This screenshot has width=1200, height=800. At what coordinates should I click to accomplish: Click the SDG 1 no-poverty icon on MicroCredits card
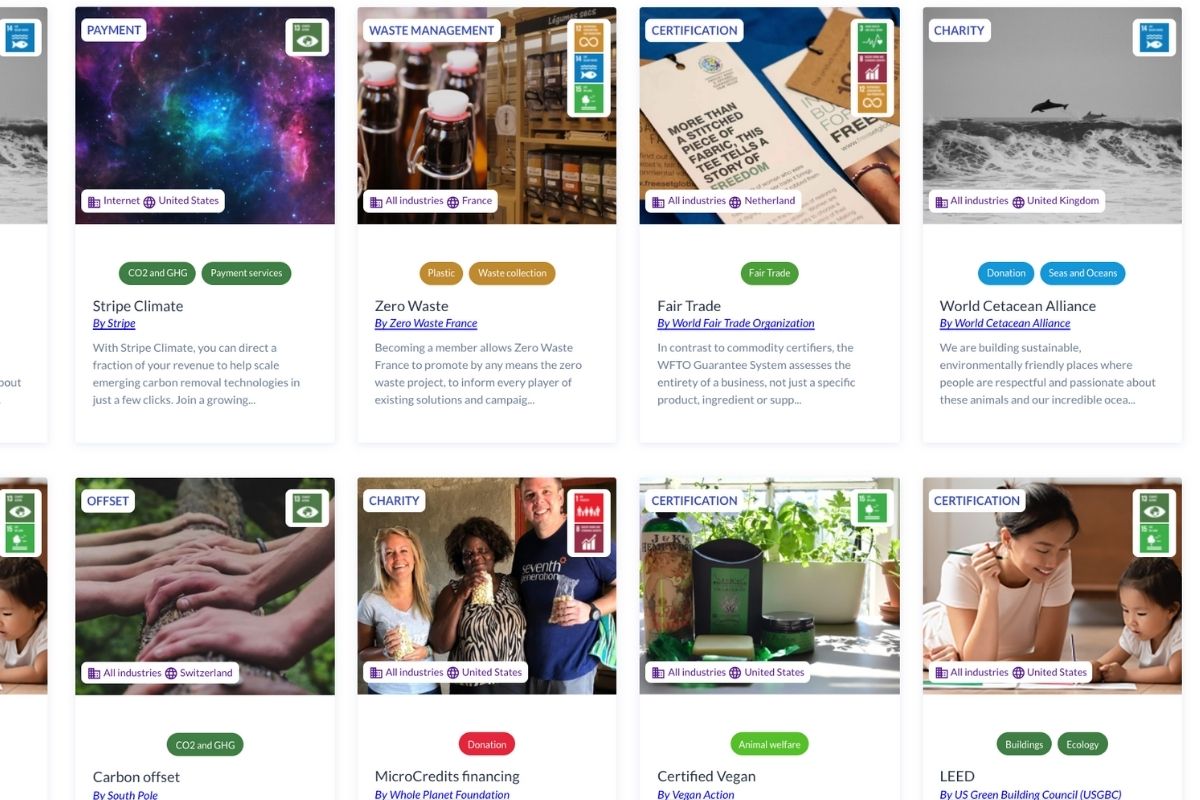(x=589, y=508)
